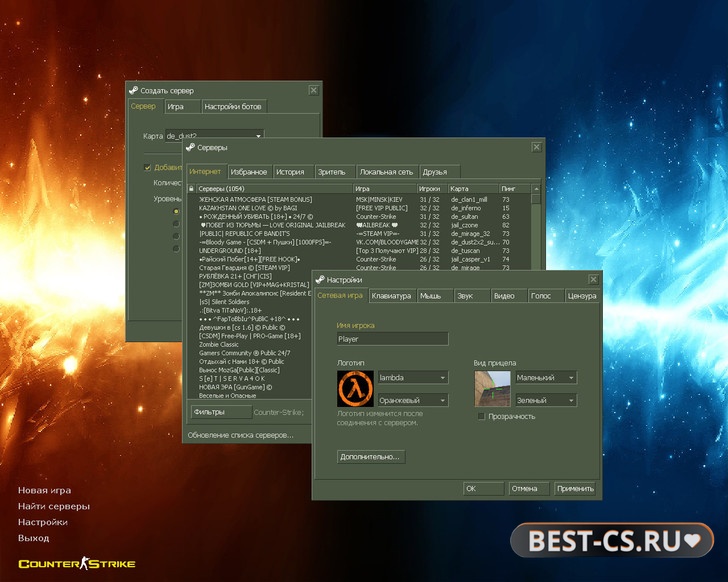The image size is (728, 582).
Task: Toggle the Добавить checkbox in Создать сервер
Action: tap(147, 167)
